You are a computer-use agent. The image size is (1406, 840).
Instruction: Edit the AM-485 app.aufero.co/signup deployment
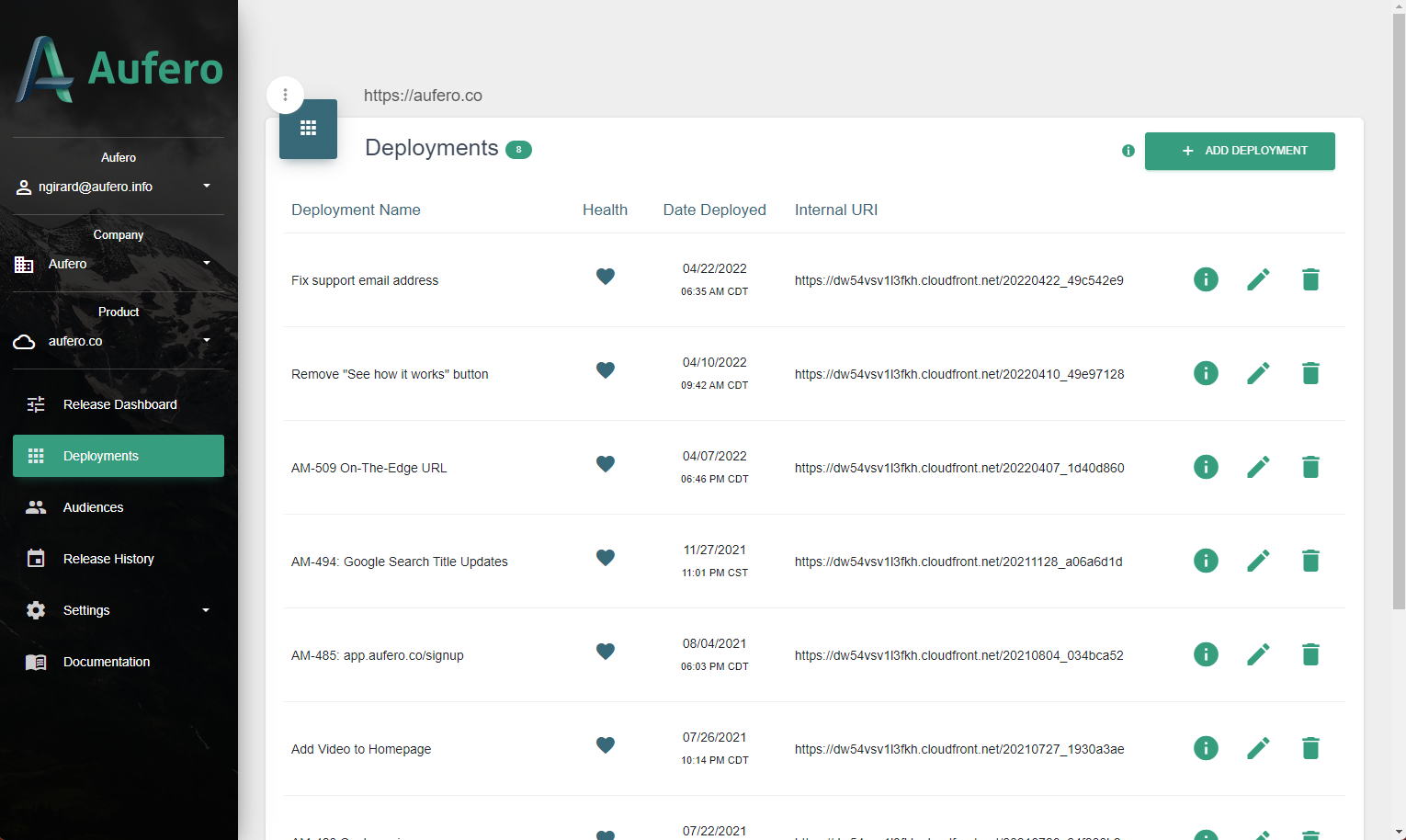[1258, 654]
